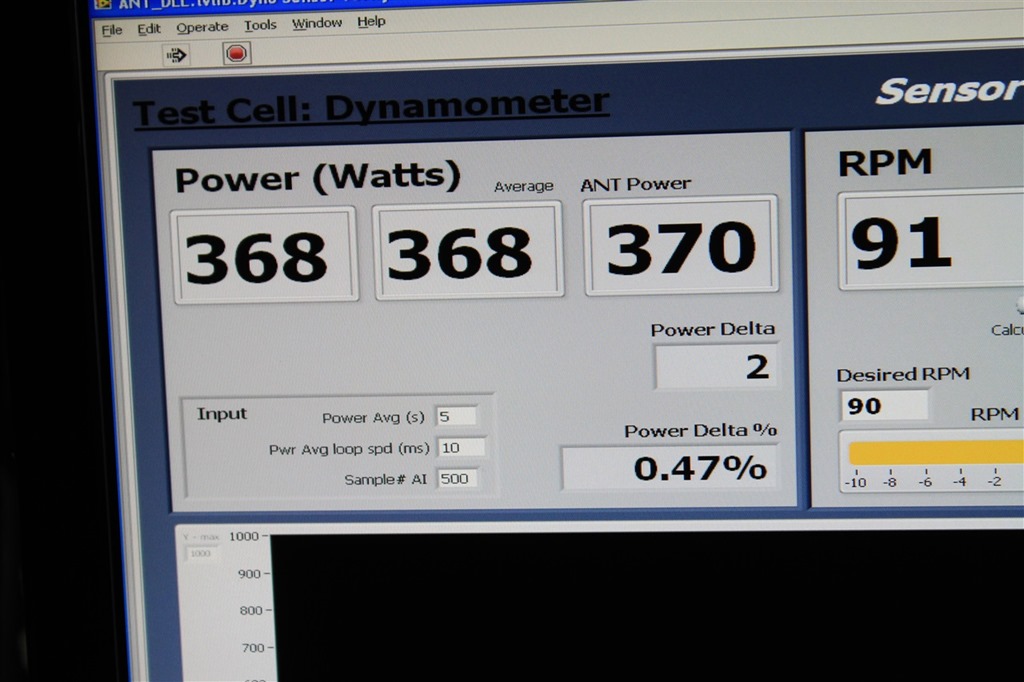The width and height of the screenshot is (1024, 682).
Task: Open the Help menu
Action: [371, 22]
